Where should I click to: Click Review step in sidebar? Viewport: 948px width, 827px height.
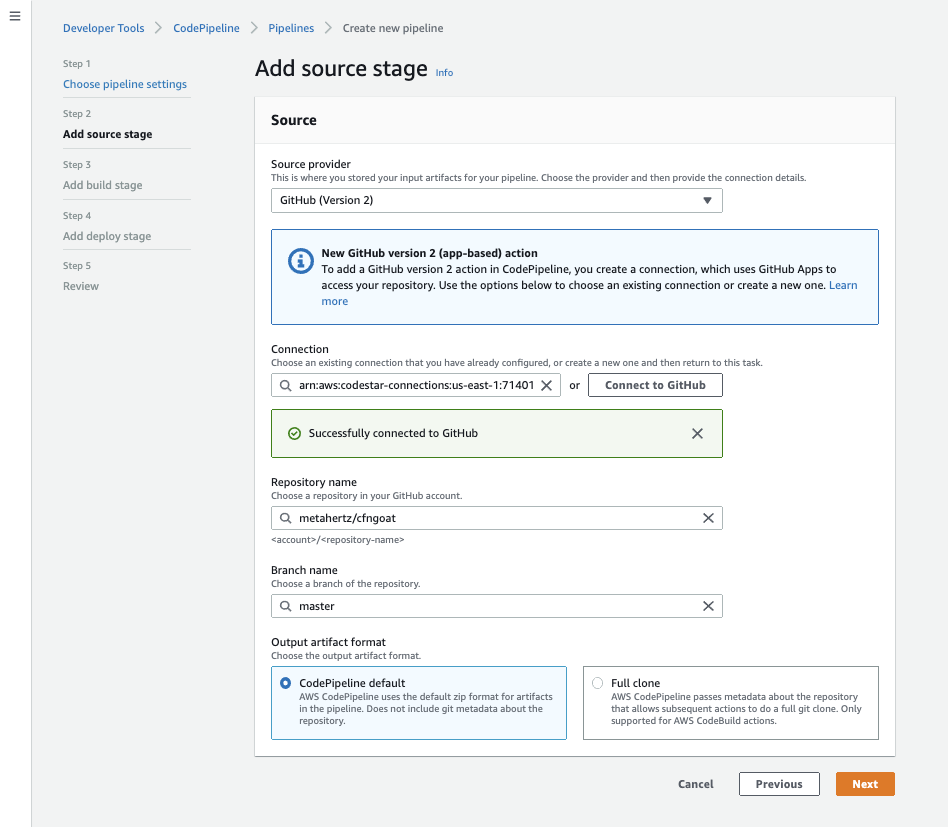coord(81,287)
